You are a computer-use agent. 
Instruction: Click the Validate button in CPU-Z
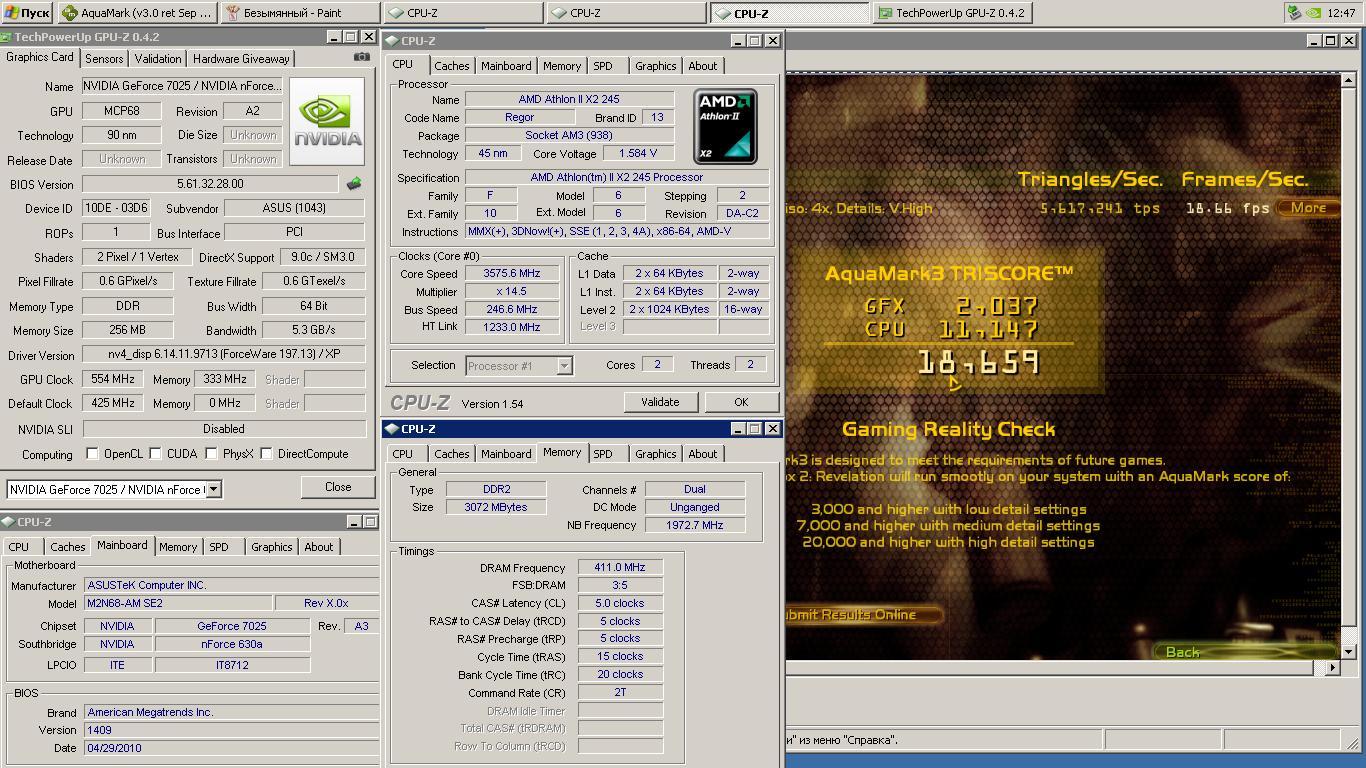coord(660,402)
